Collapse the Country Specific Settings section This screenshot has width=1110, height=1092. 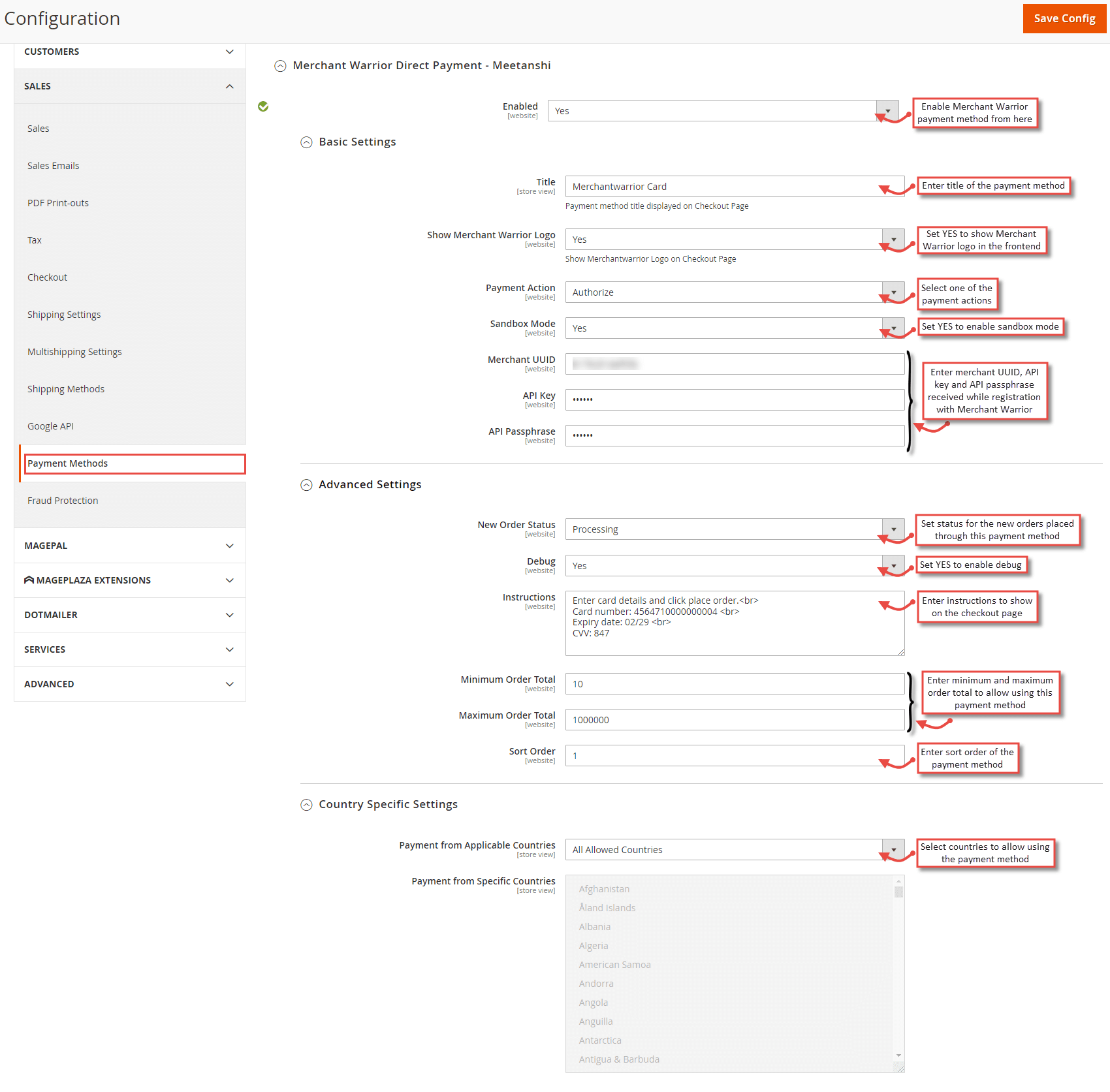click(x=307, y=804)
